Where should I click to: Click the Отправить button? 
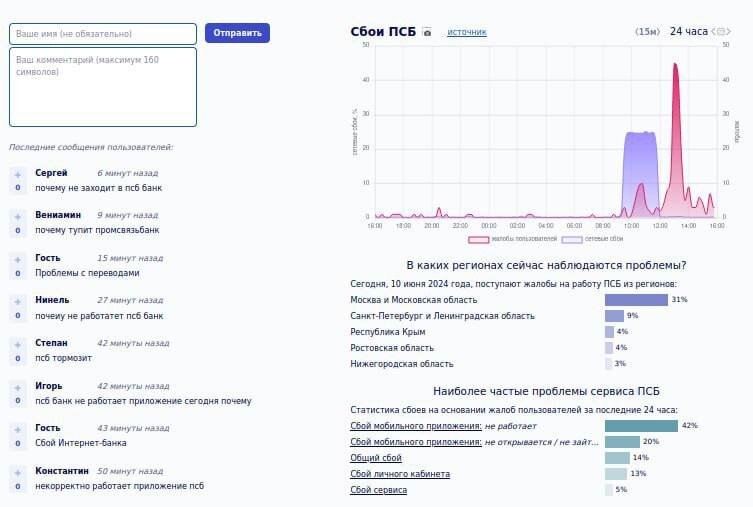coord(237,33)
